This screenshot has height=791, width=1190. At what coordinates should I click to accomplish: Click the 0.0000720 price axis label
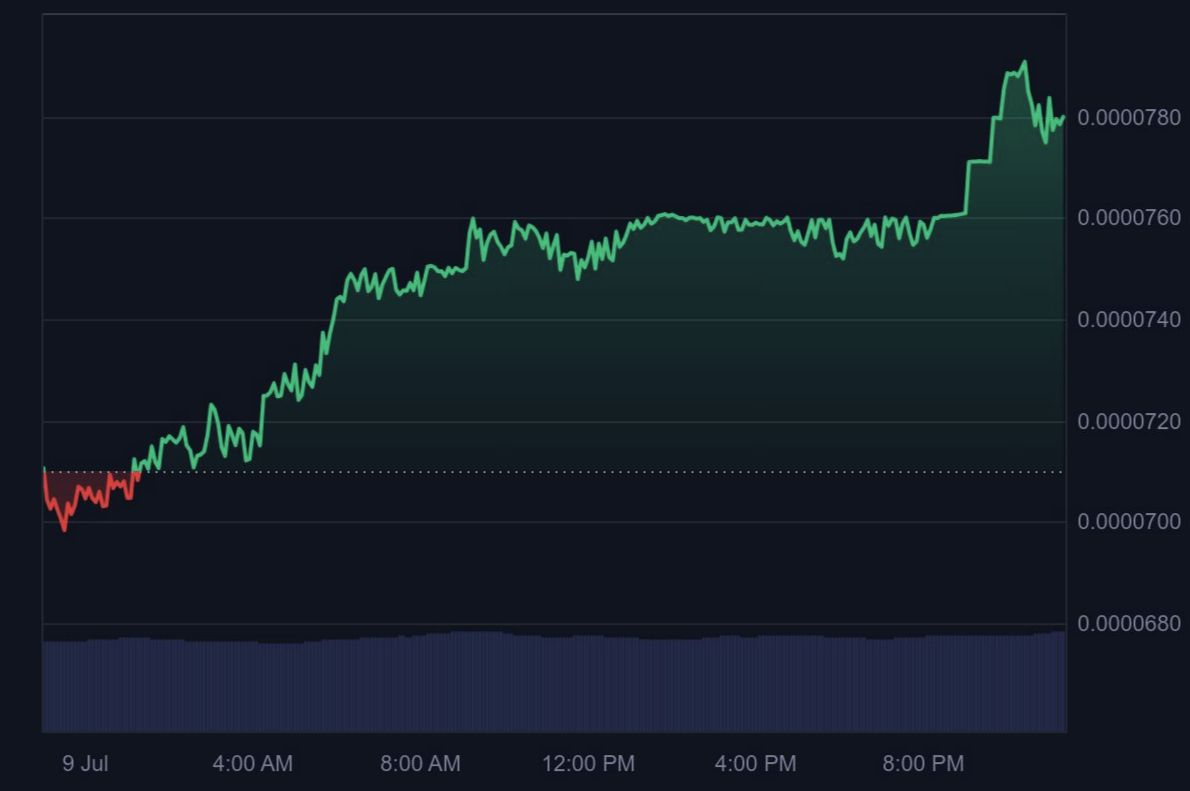pyautogui.click(x=1129, y=421)
